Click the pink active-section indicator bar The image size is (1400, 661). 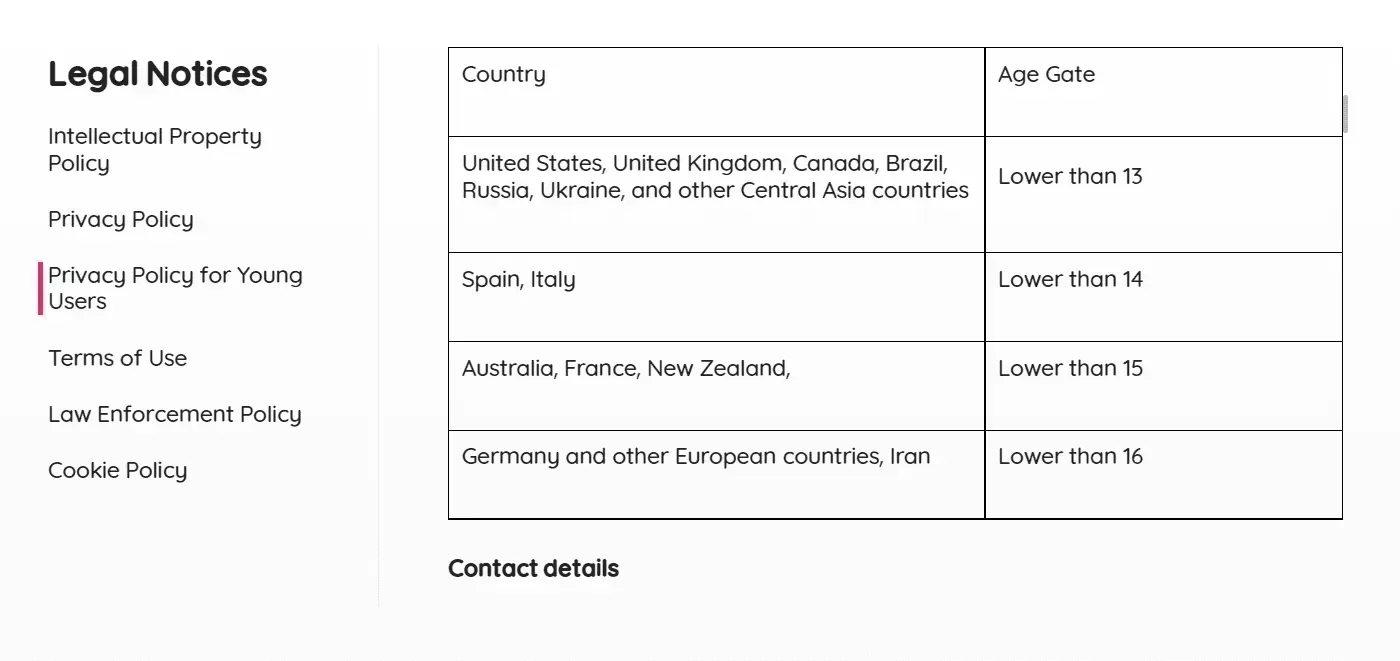point(40,288)
